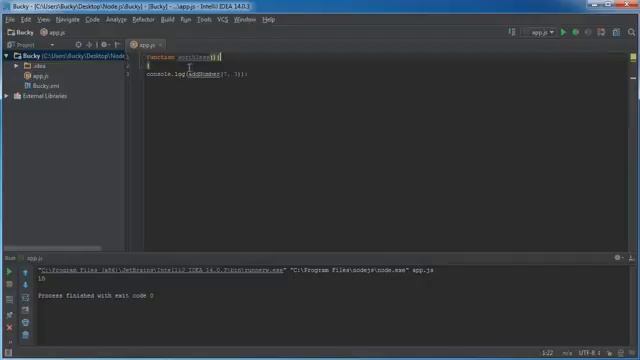Click the Bucky breadcrumb in navigation bar
This screenshot has height=360, width=640.
(21, 32)
